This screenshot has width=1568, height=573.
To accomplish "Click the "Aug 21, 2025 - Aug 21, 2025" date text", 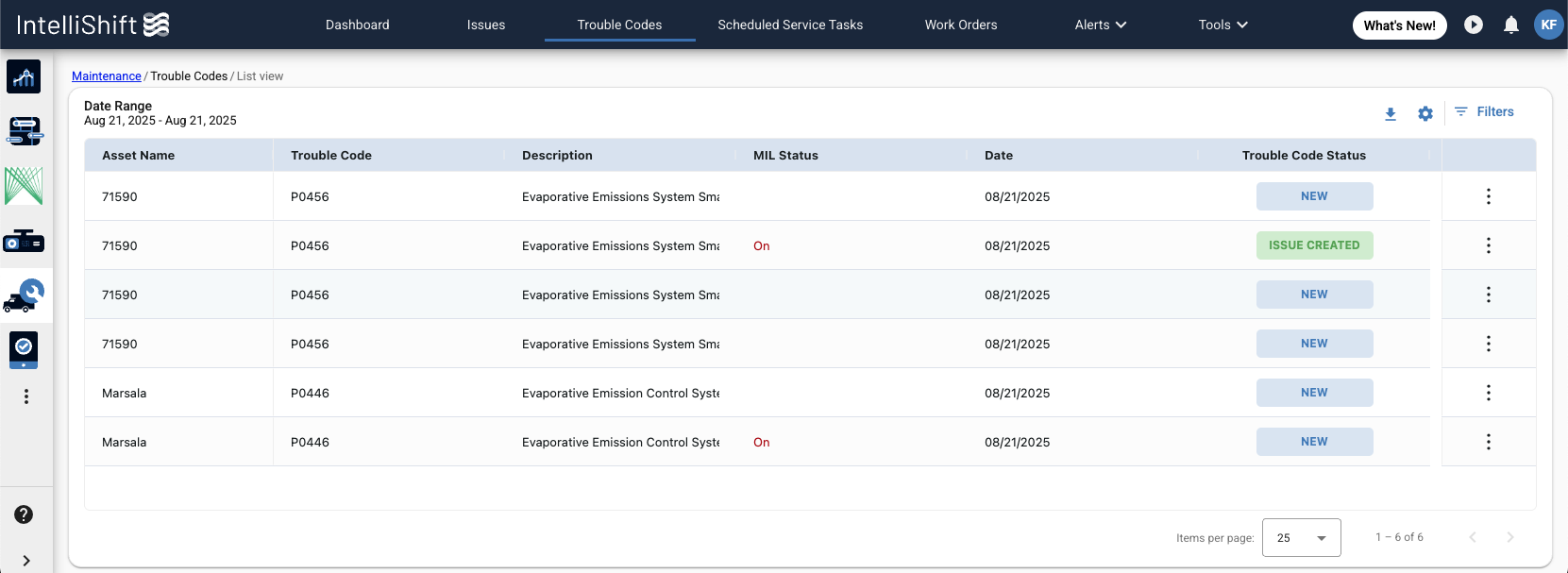I will 160,120.
